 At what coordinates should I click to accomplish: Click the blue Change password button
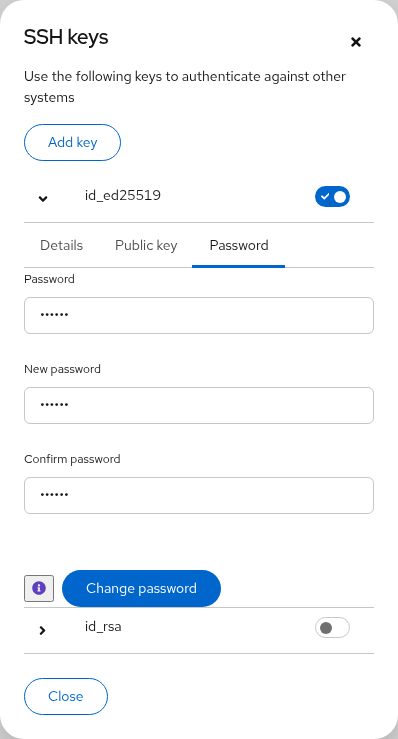pyautogui.click(x=141, y=588)
